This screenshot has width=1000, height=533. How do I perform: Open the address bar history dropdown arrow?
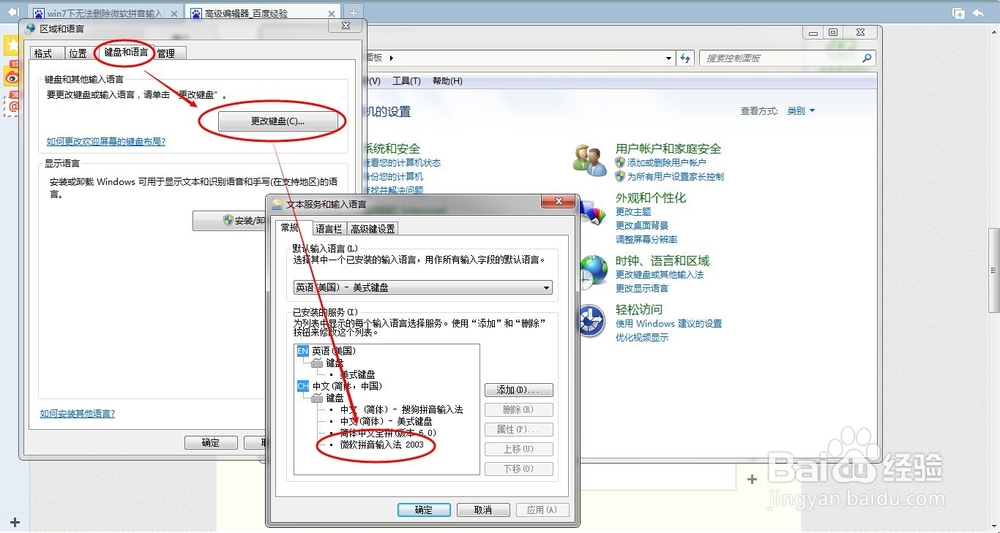click(x=668, y=58)
